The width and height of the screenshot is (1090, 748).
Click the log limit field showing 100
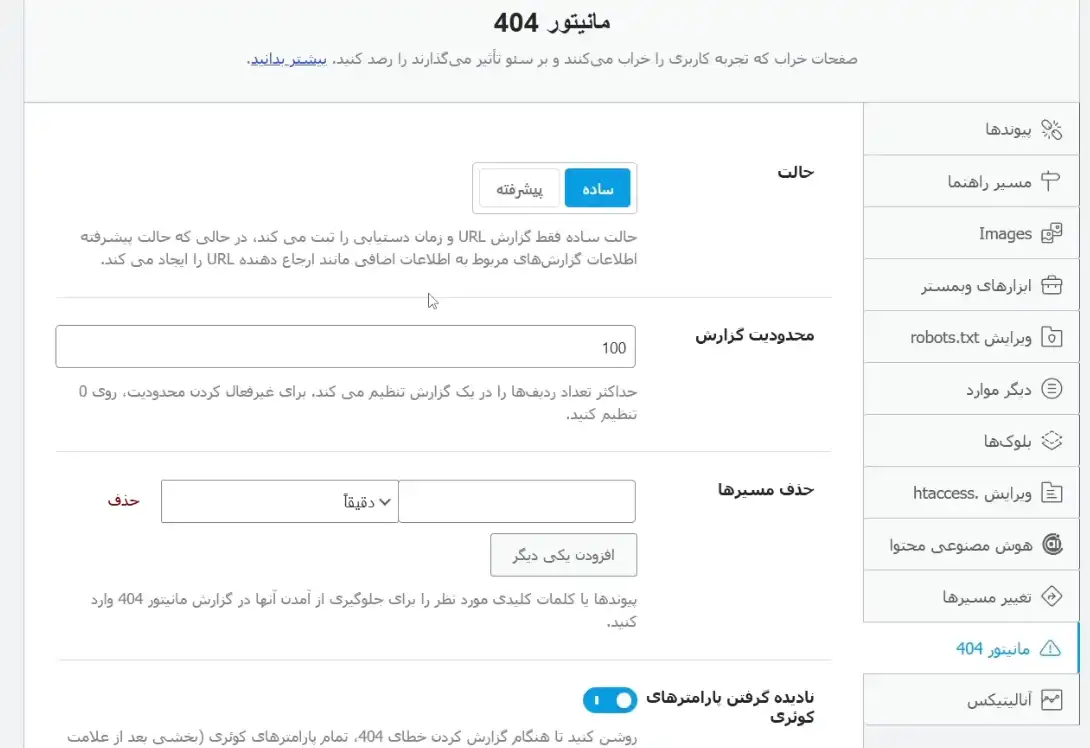coord(345,347)
